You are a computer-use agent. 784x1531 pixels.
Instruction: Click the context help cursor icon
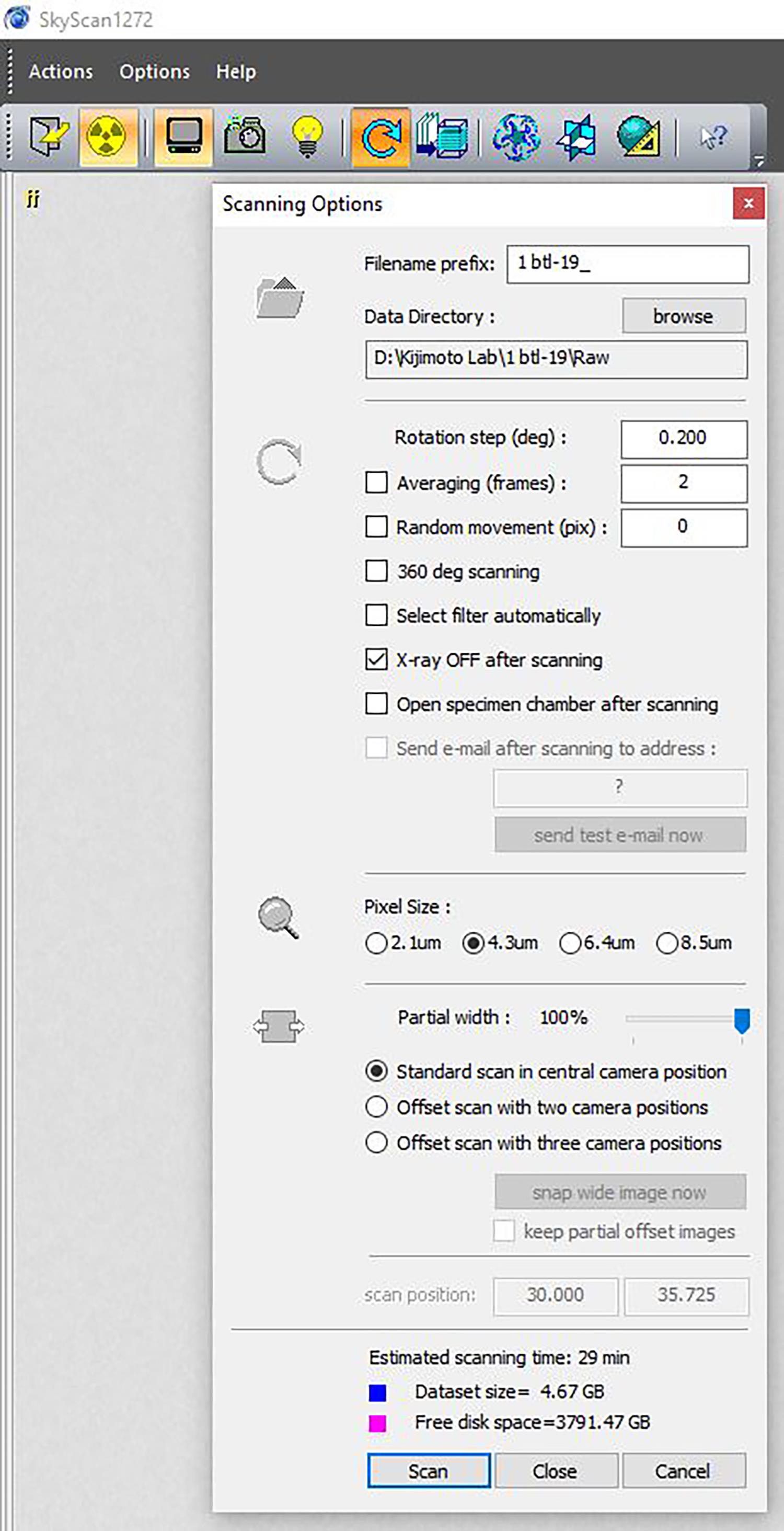click(713, 138)
